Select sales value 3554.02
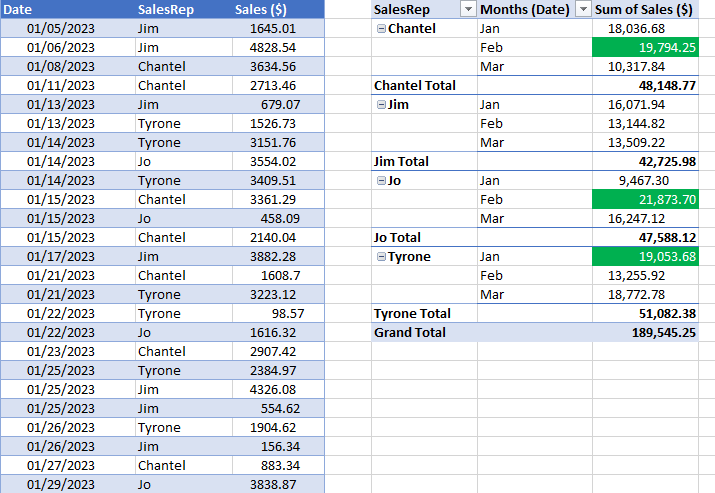715x493 pixels. (278, 161)
